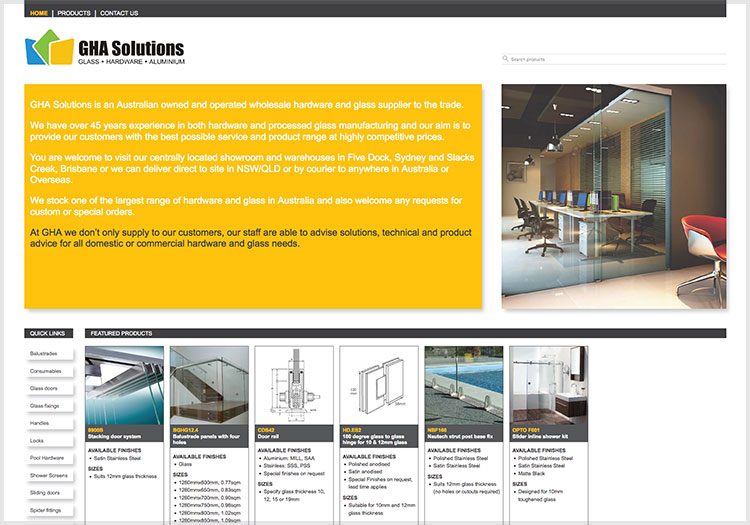
Task: Click 'Nautech strut post base fix' title
Action: (x=460, y=437)
